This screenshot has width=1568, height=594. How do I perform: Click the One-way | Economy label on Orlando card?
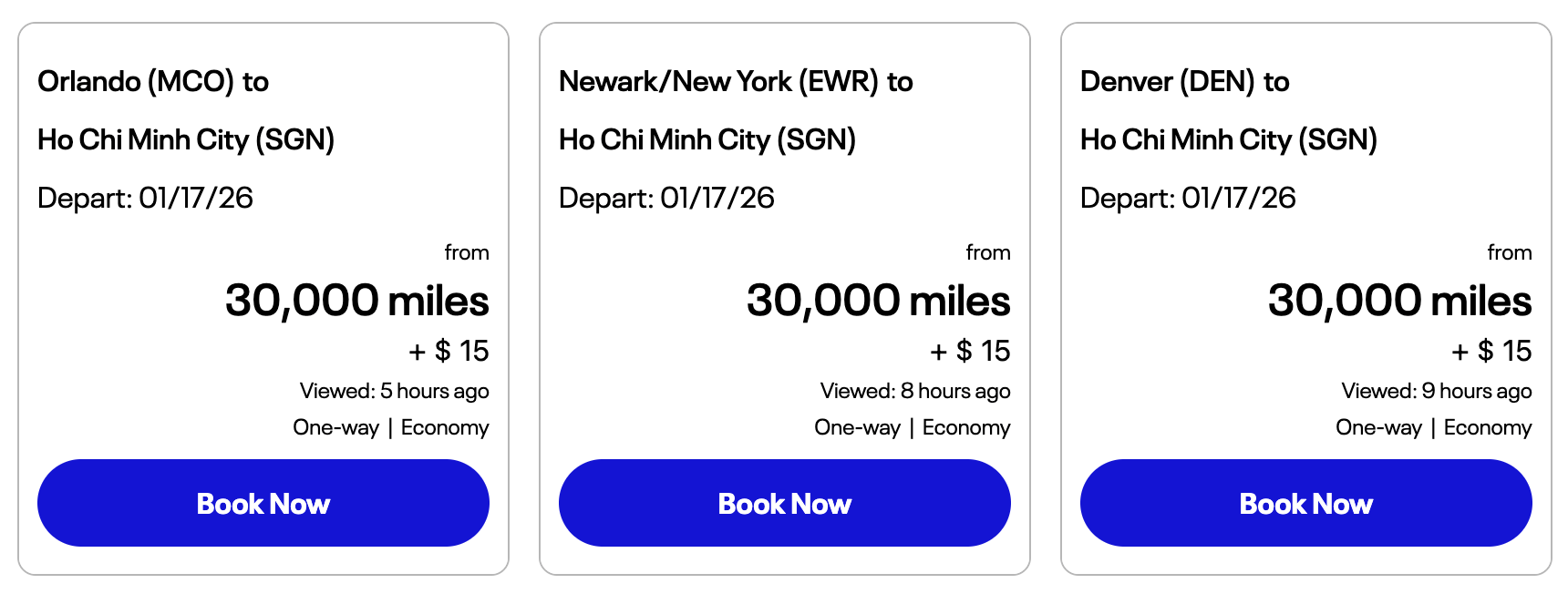[390, 427]
